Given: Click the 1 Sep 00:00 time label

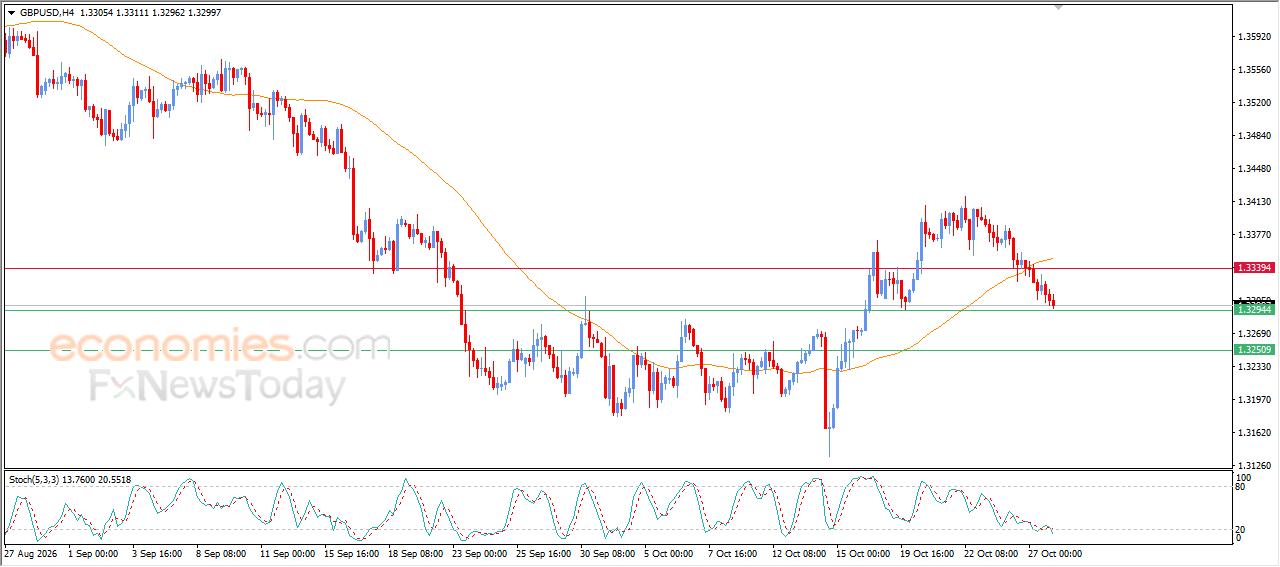Looking at the screenshot, I should (x=94, y=553).
